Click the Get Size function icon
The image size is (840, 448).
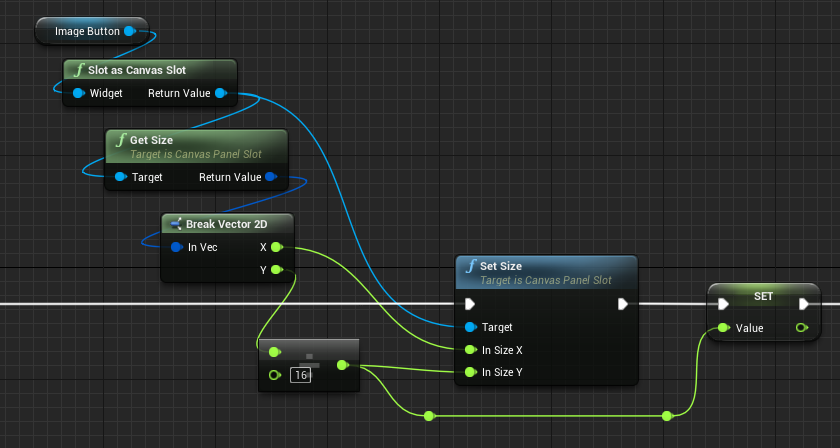tap(122, 140)
